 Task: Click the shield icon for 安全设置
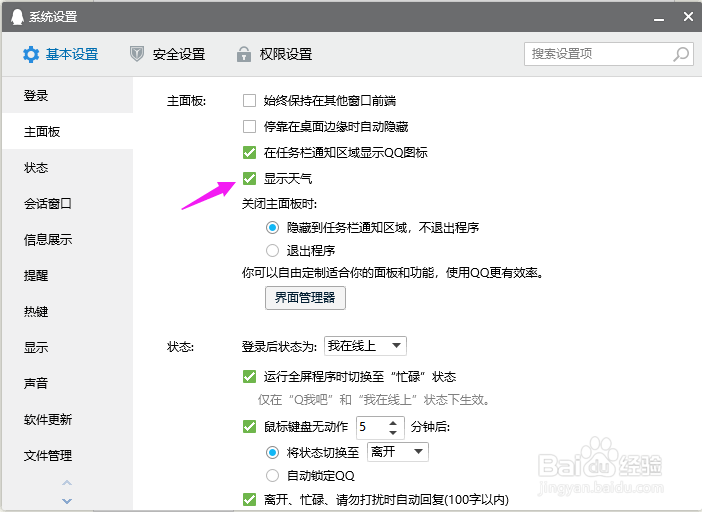point(137,54)
